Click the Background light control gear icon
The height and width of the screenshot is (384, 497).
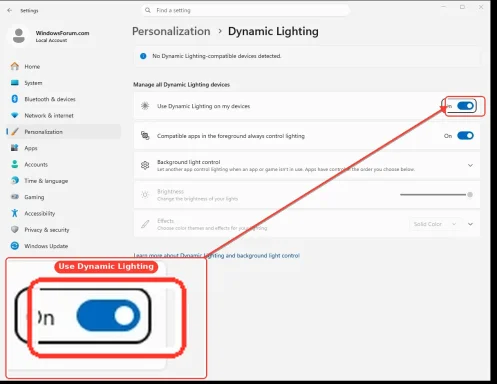(x=145, y=165)
